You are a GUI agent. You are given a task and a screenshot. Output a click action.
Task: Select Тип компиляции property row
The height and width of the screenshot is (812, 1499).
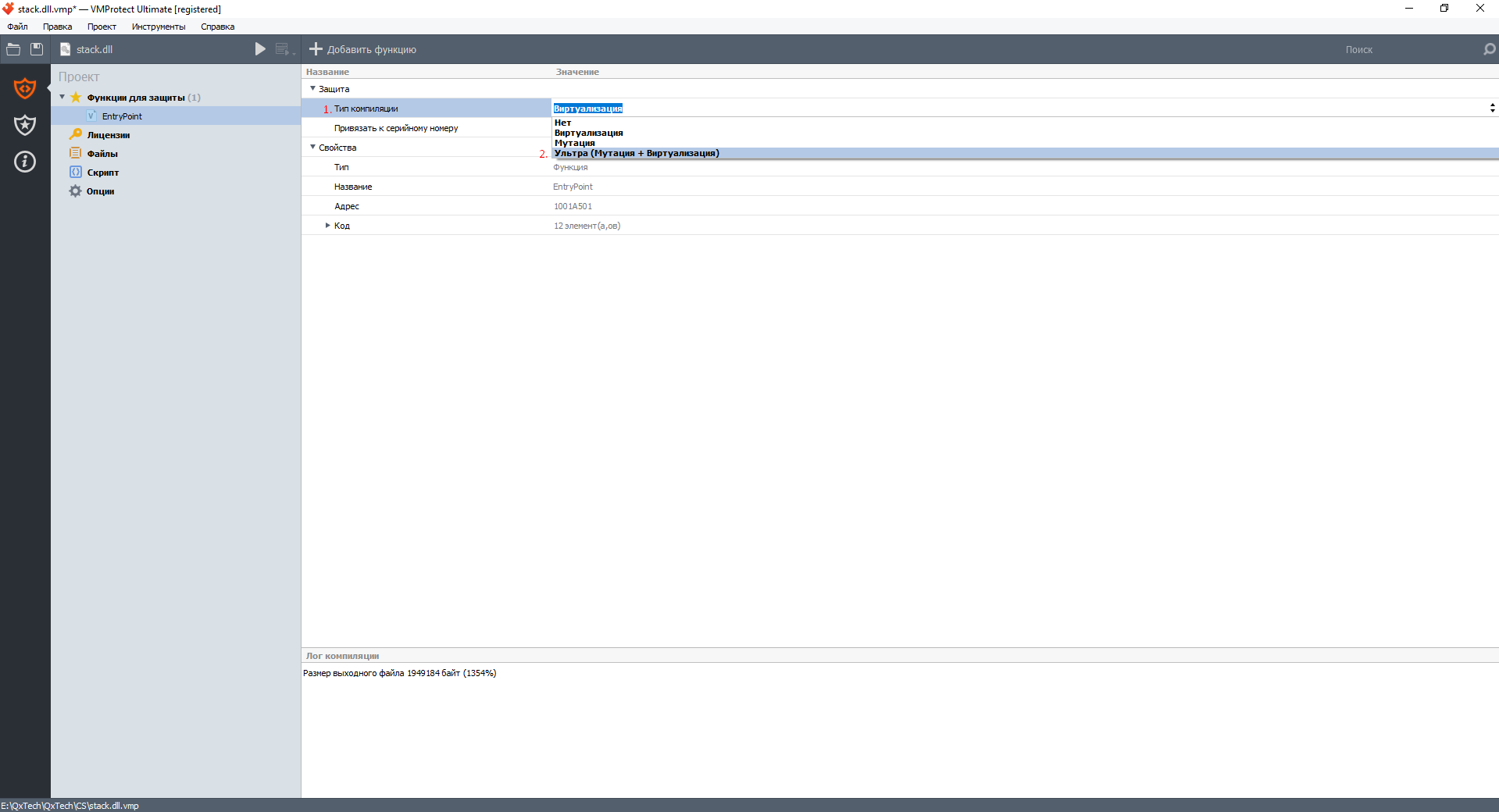(x=427, y=108)
